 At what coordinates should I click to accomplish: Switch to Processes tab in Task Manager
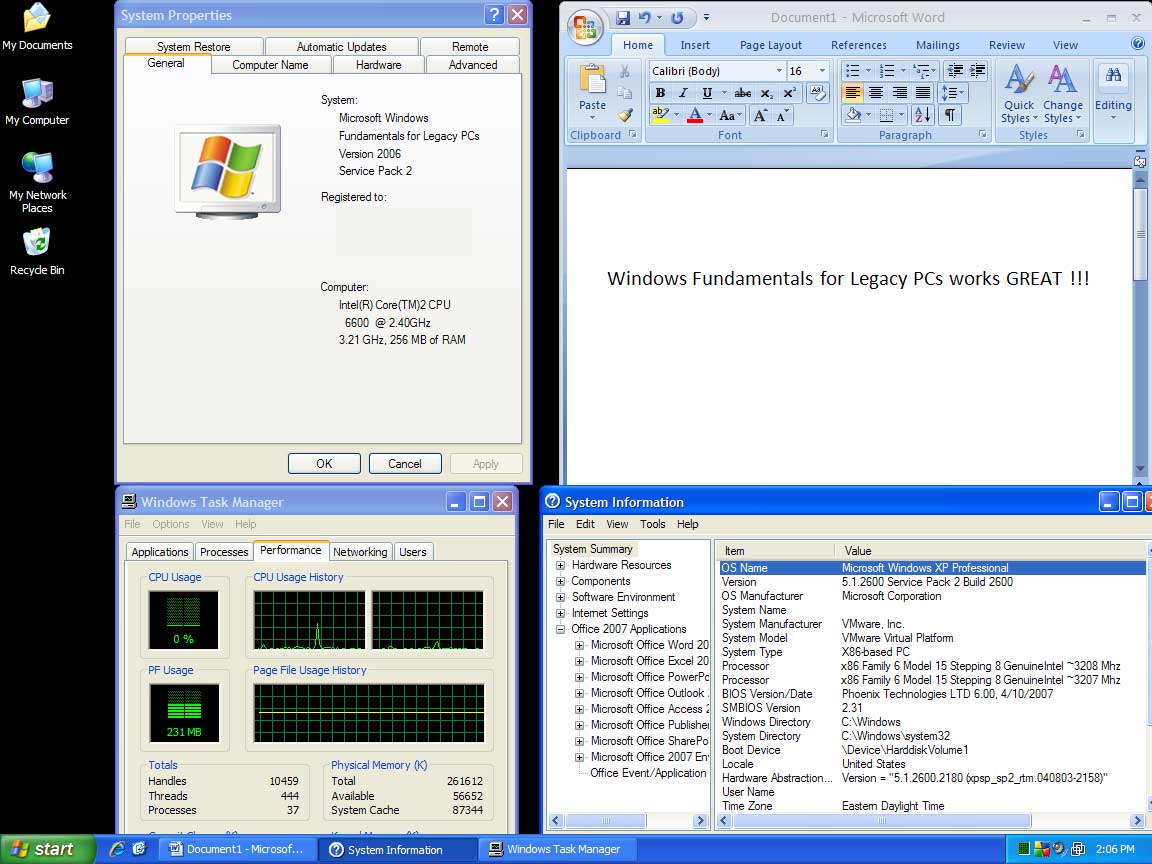[x=224, y=552]
